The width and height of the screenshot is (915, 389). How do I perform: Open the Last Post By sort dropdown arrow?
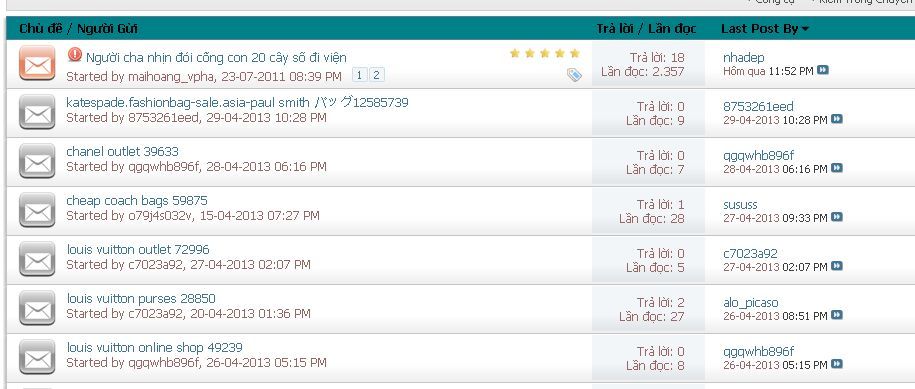tap(806, 29)
